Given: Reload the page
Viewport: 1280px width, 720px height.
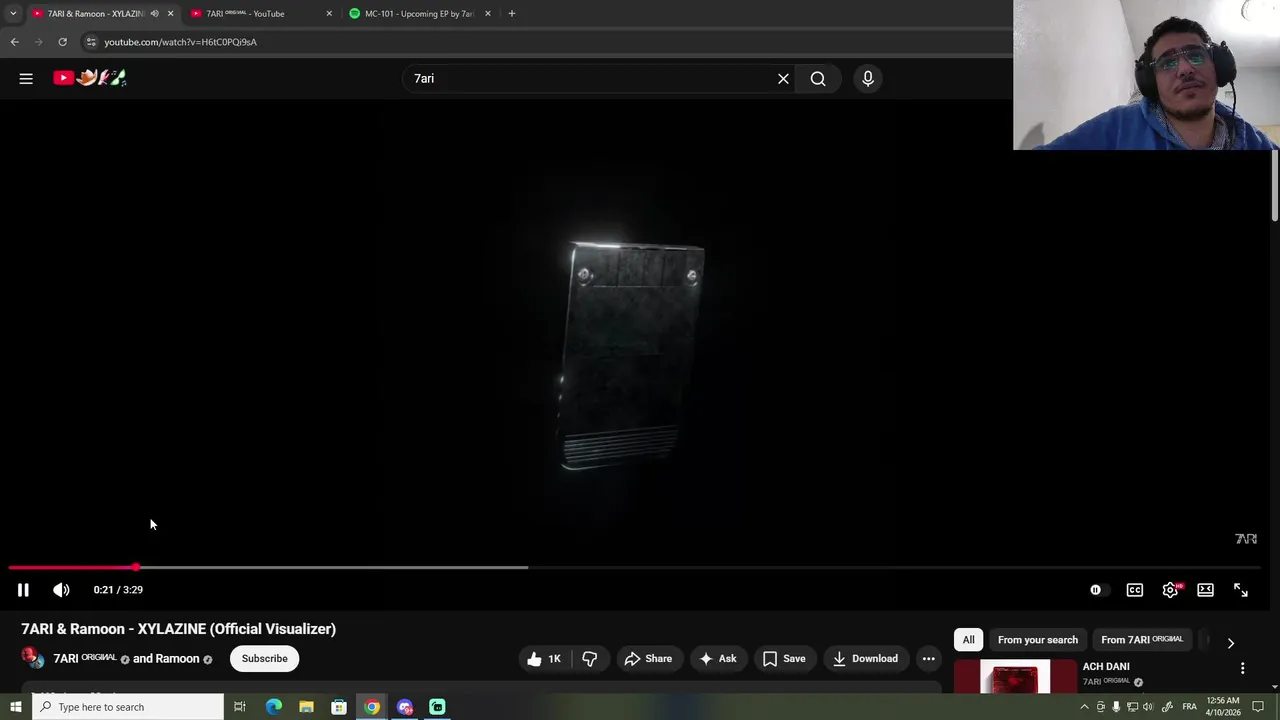Looking at the screenshot, I should (x=62, y=42).
